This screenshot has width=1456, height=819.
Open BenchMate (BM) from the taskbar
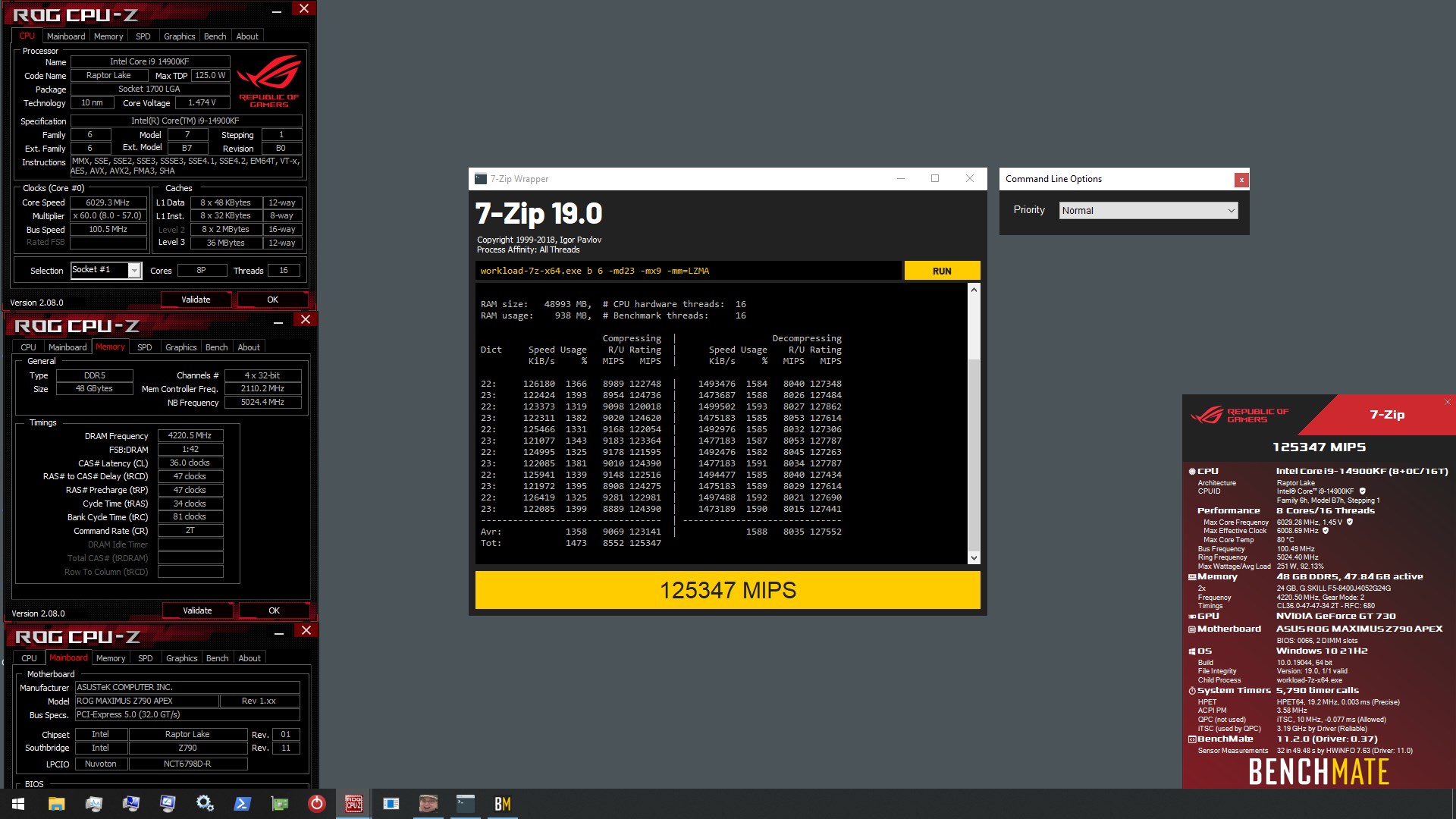[x=502, y=804]
